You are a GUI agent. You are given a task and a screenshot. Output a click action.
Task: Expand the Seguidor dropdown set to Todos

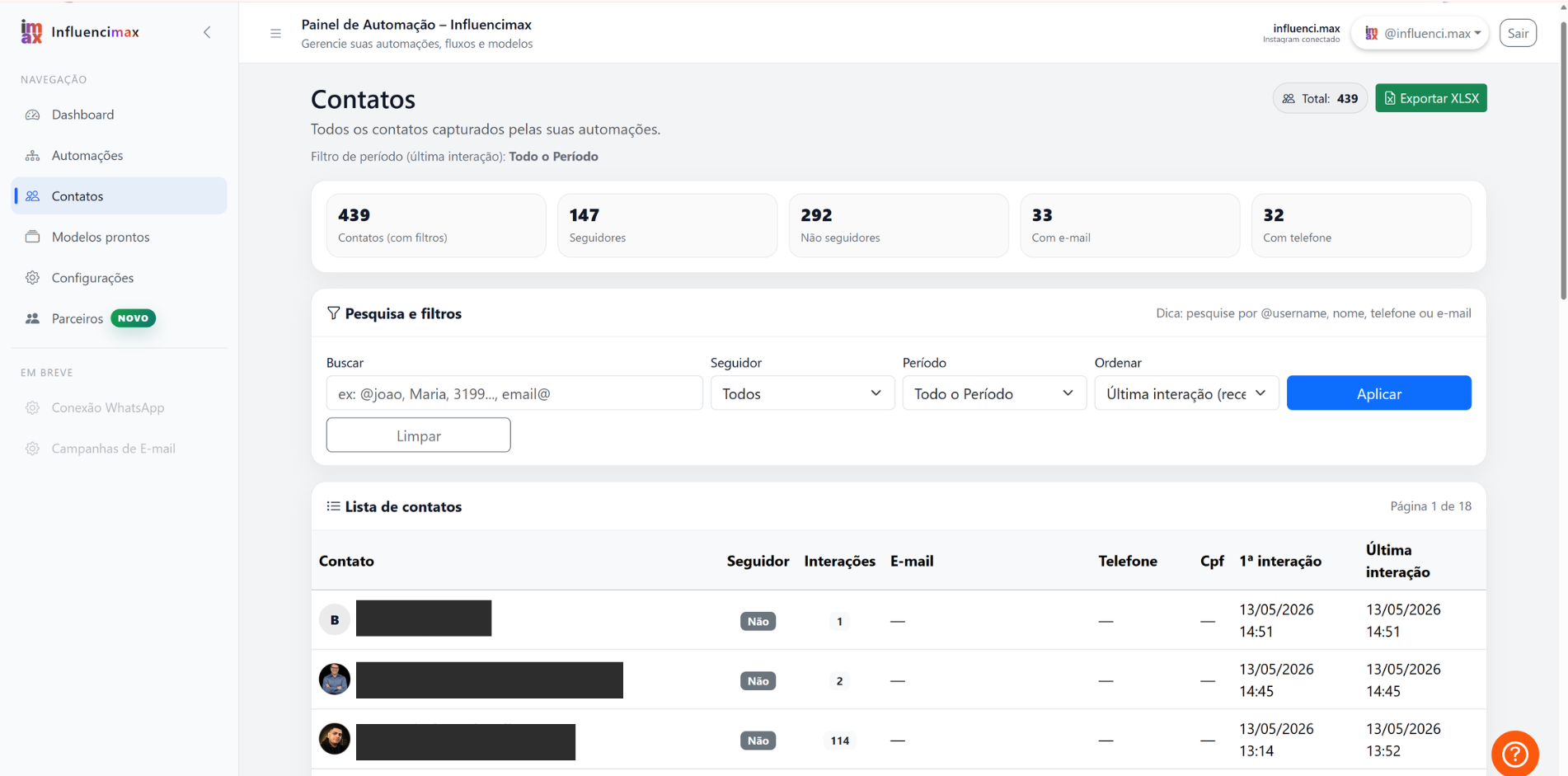[802, 393]
